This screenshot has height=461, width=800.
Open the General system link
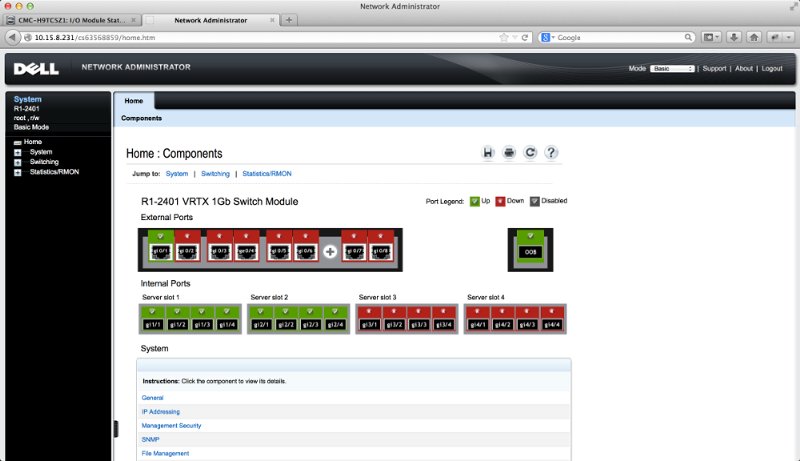pos(153,398)
